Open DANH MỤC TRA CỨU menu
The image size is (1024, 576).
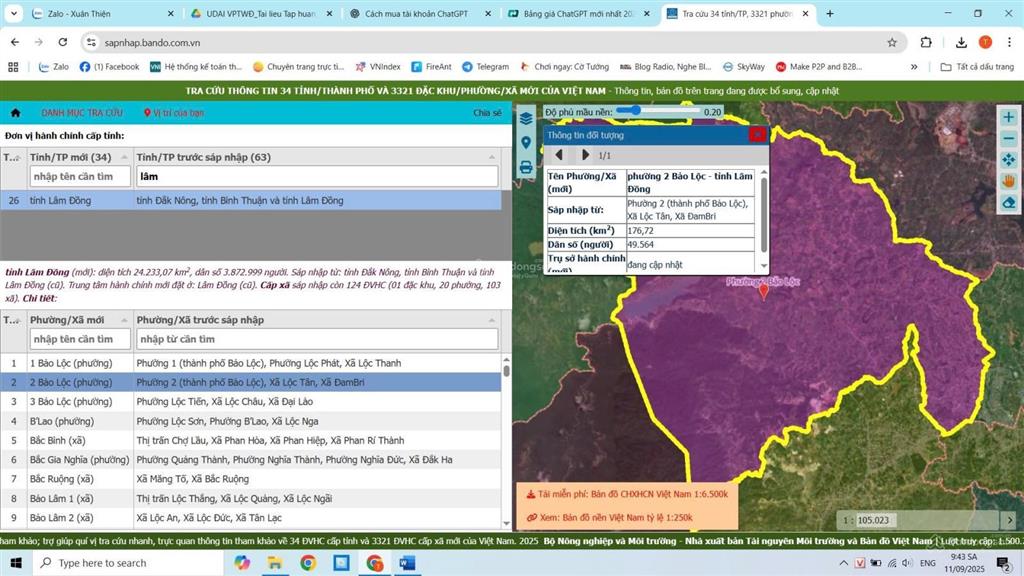click(x=82, y=113)
